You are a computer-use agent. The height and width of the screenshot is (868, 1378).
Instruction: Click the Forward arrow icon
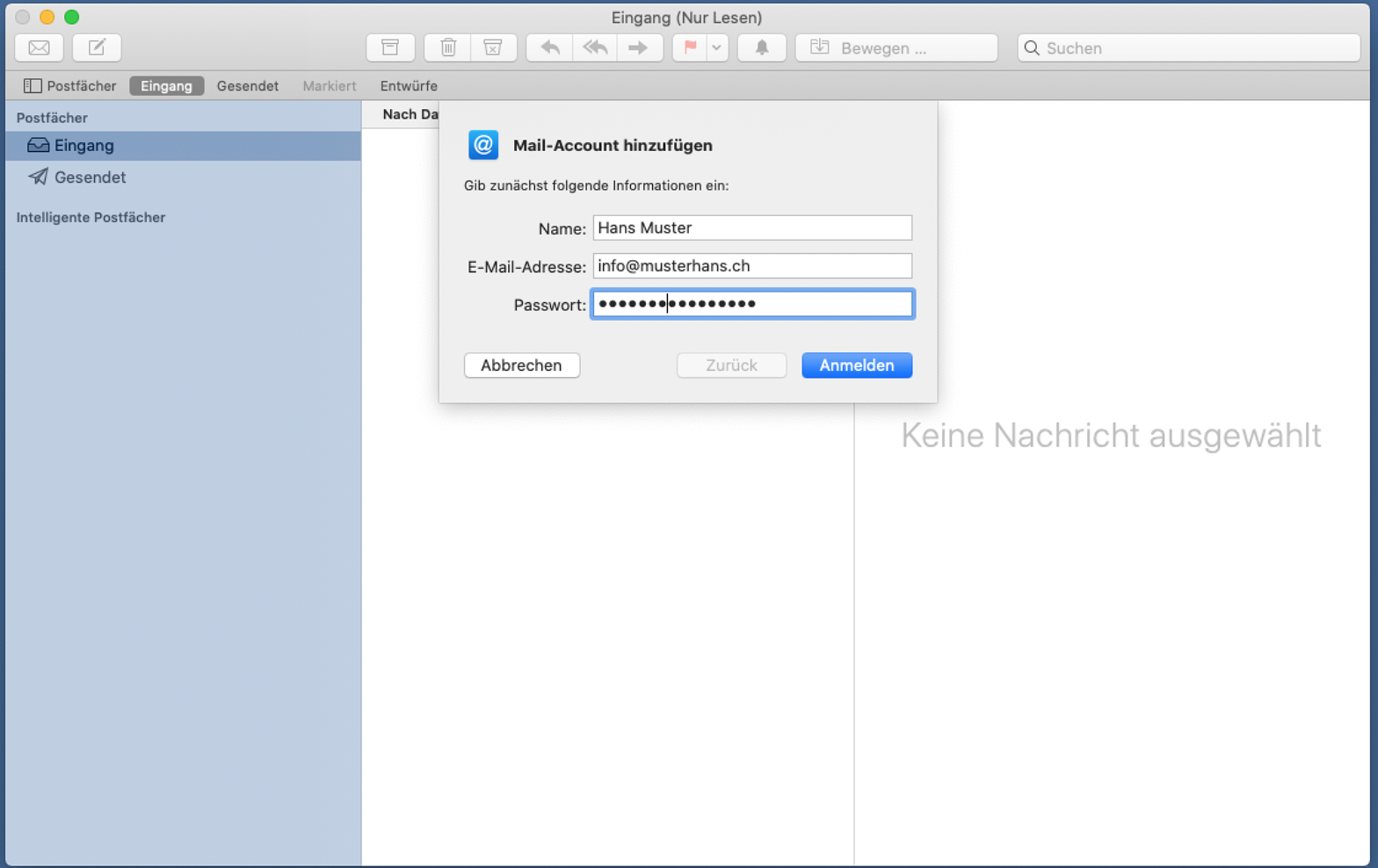coord(639,47)
